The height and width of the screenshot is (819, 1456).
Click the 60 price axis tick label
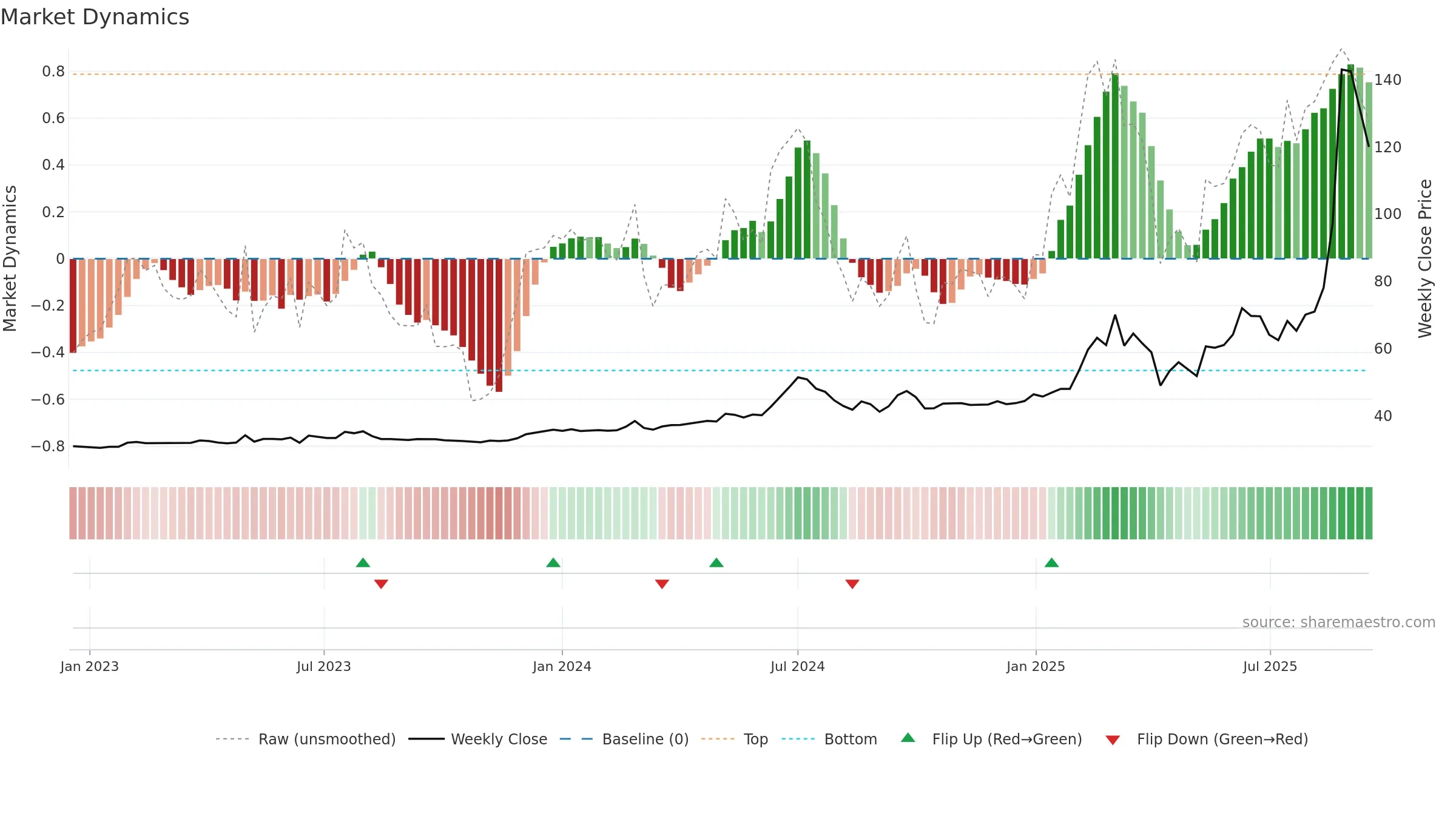click(1383, 349)
